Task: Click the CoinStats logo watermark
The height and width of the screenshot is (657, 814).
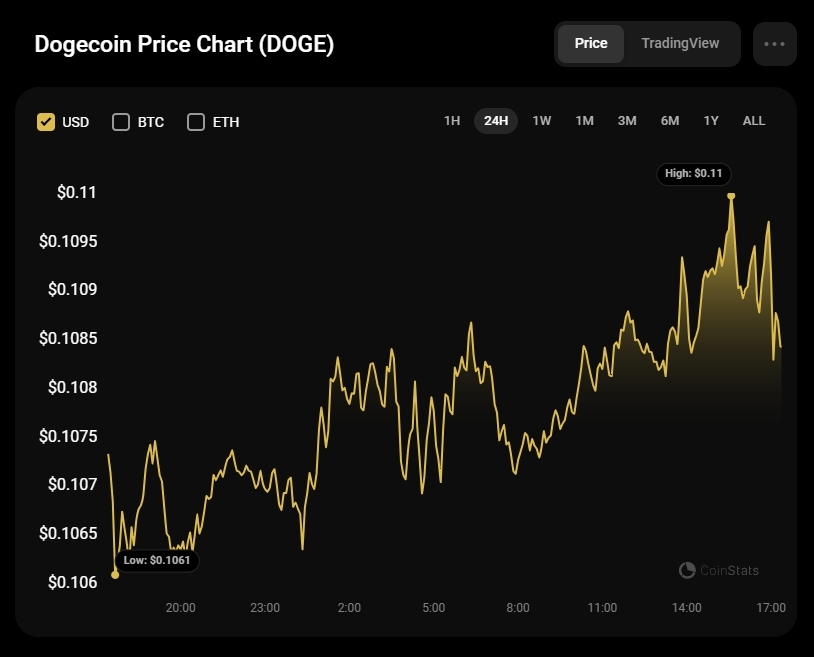Action: pyautogui.click(x=719, y=570)
